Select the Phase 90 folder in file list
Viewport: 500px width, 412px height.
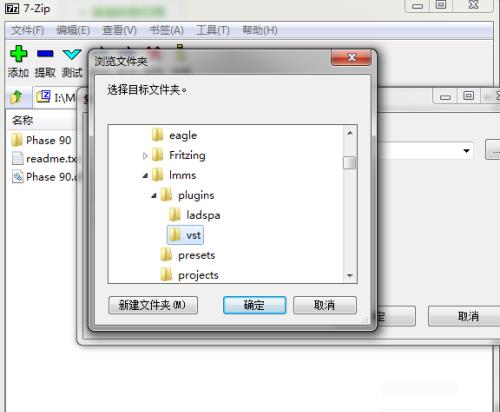[41, 140]
